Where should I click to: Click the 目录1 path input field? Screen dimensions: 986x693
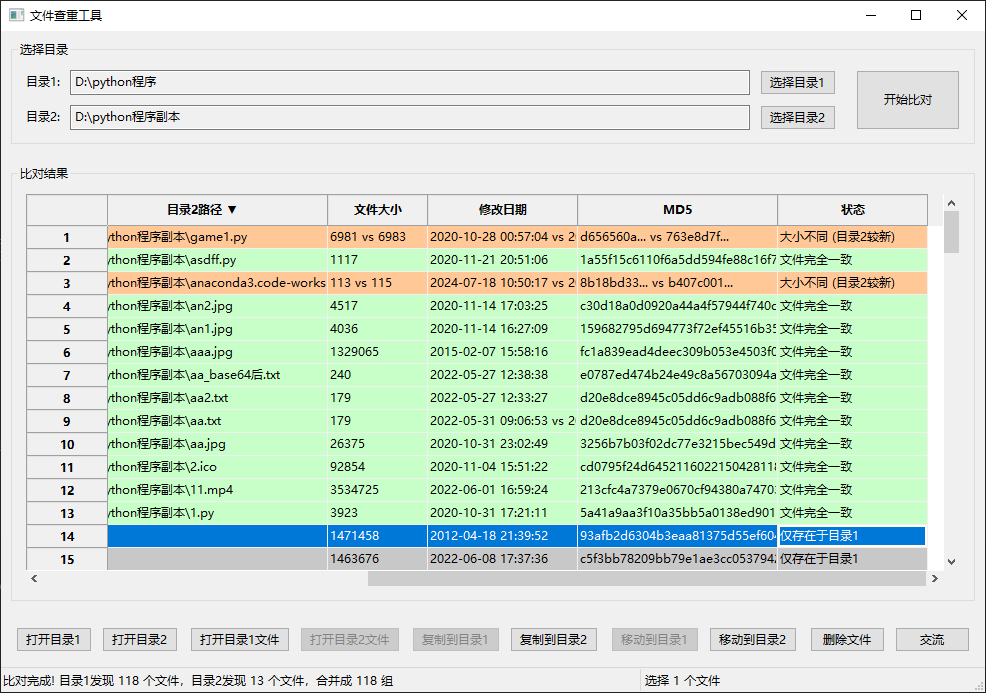click(409, 82)
